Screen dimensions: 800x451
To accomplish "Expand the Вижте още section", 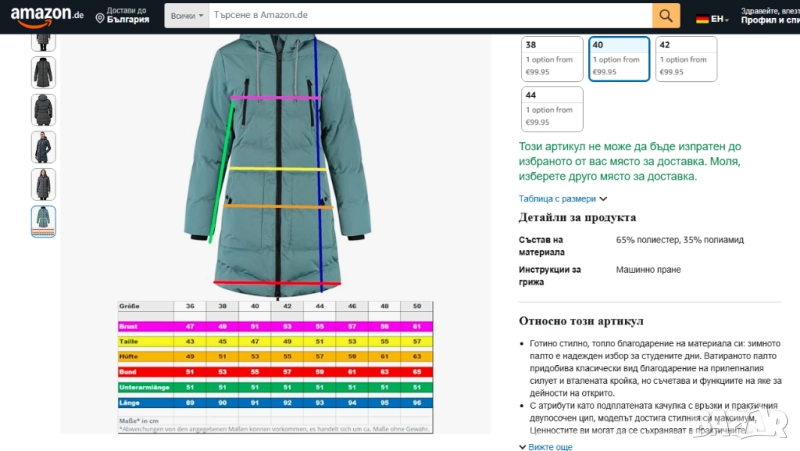I will click(x=549, y=446).
